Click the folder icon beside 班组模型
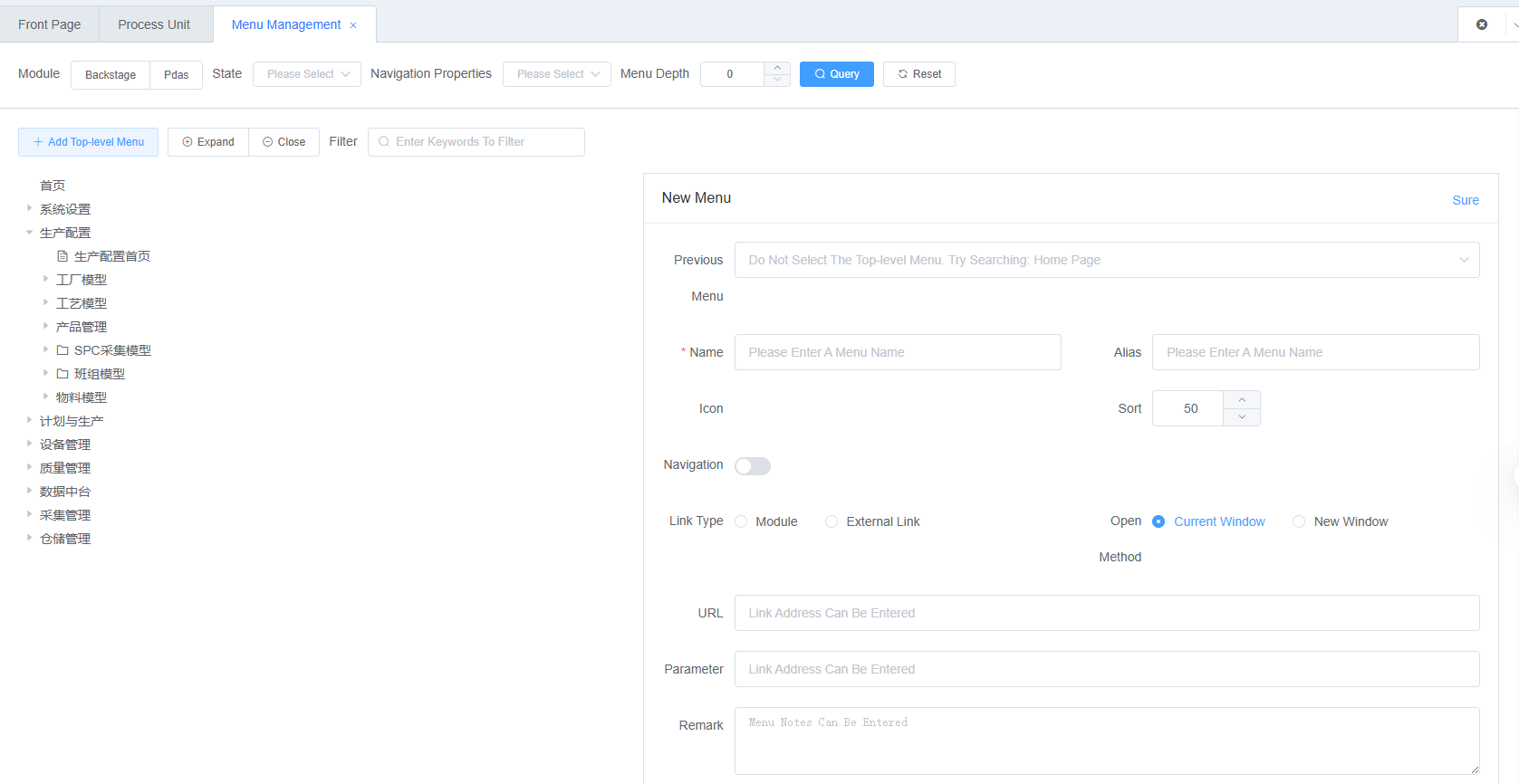 (62, 374)
